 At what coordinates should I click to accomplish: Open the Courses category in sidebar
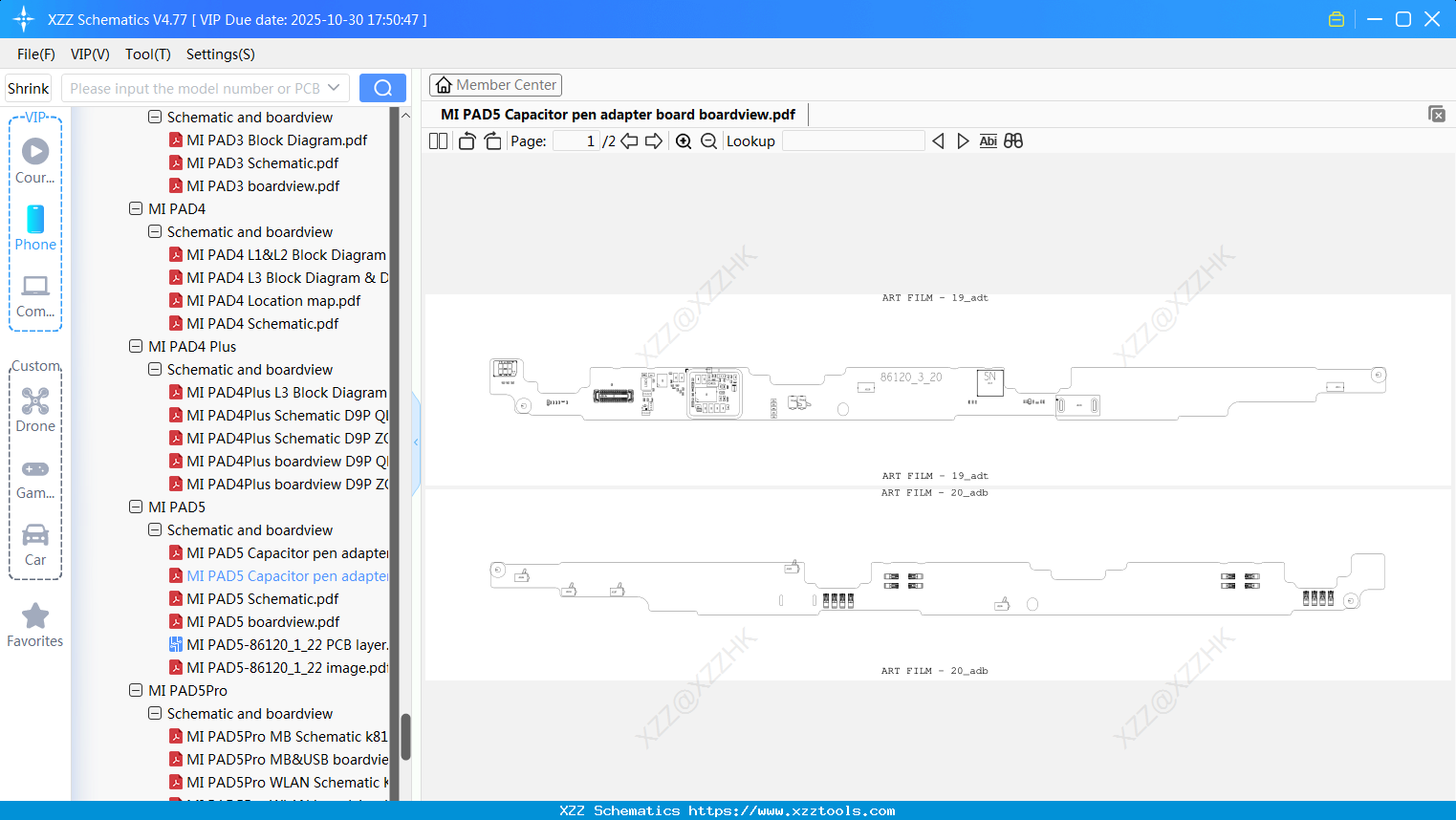pyautogui.click(x=35, y=162)
